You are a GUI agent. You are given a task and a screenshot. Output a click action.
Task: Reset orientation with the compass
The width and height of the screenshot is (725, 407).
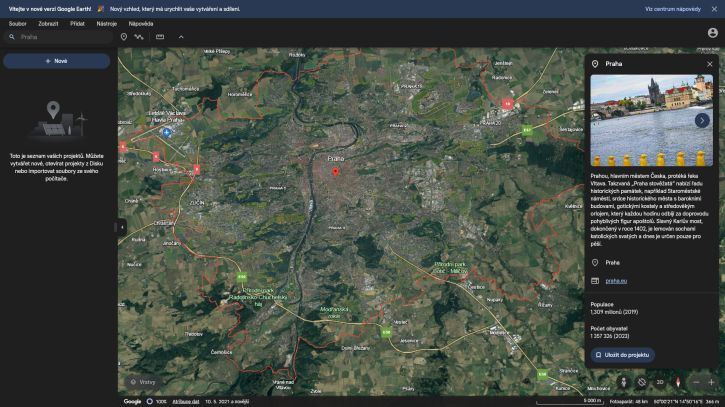point(678,382)
